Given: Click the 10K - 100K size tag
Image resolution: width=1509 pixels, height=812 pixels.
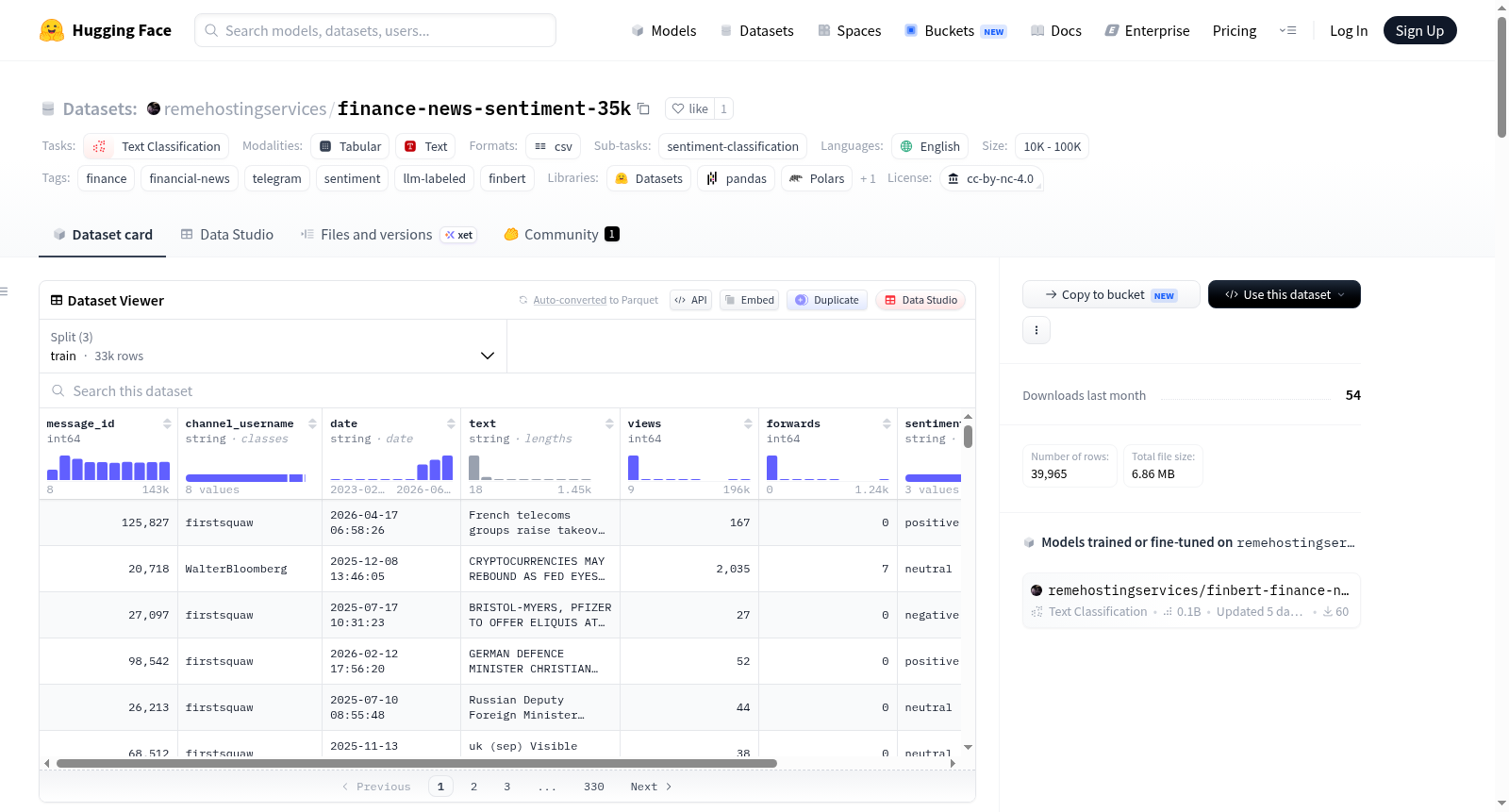Looking at the screenshot, I should coord(1053,146).
